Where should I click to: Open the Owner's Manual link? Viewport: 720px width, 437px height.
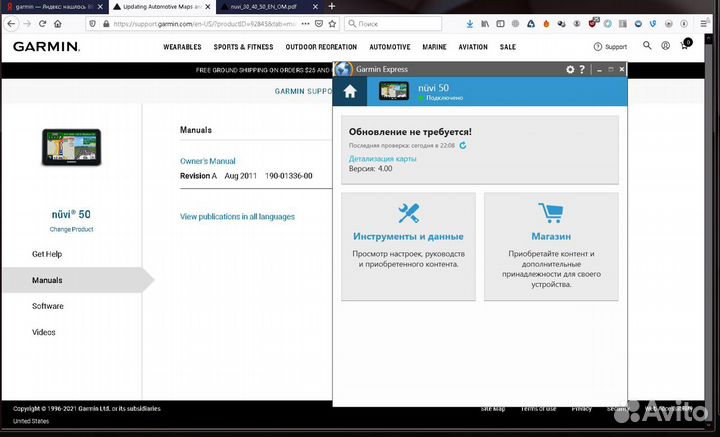207,161
